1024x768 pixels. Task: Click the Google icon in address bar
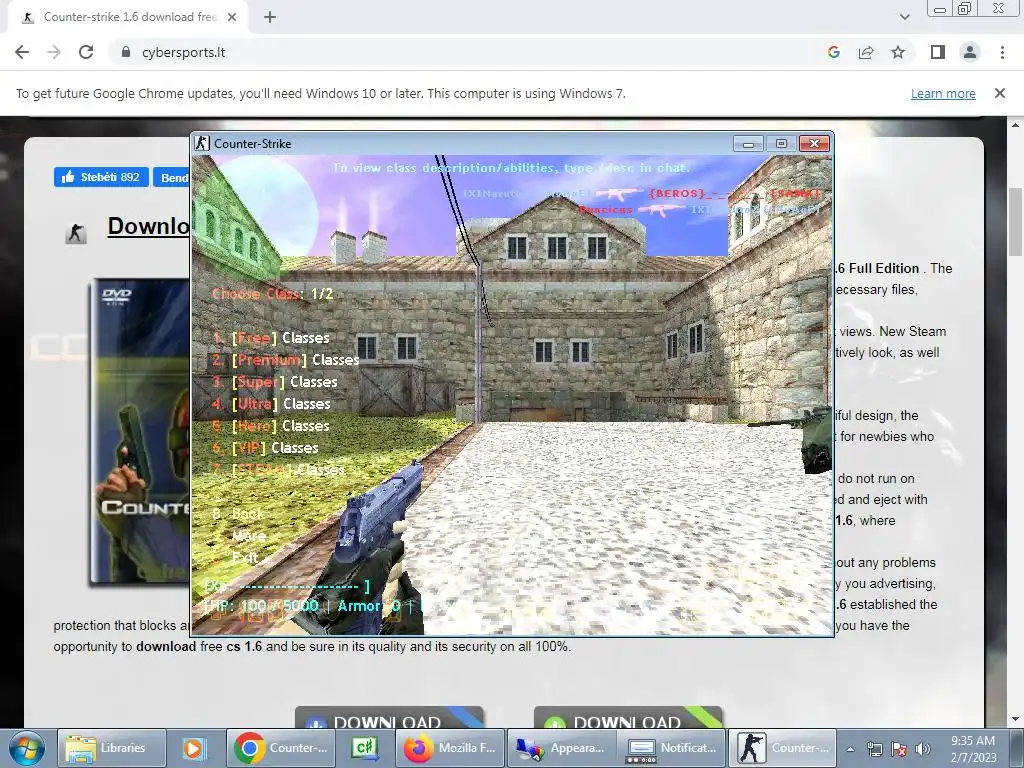tap(833, 52)
